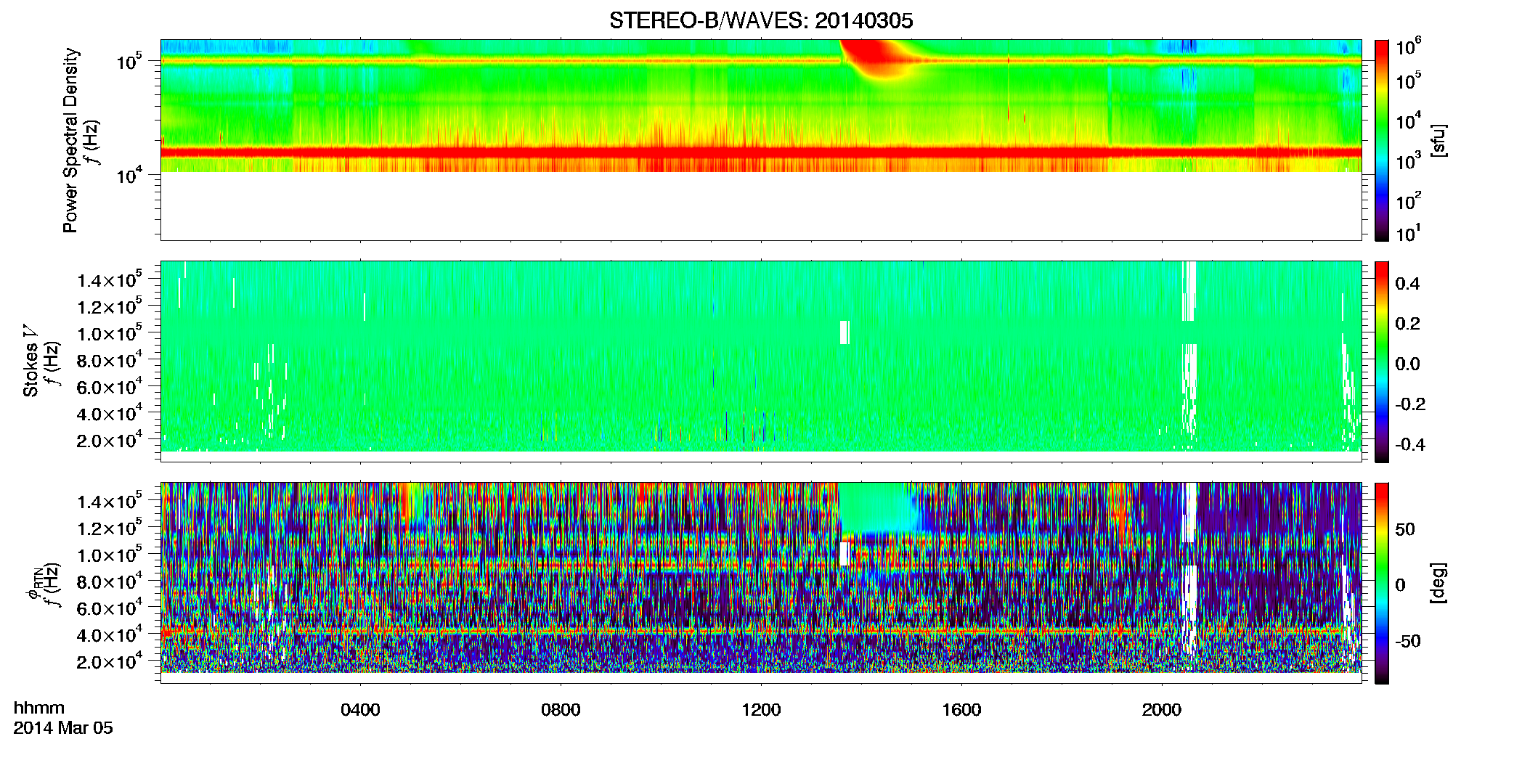The image size is (1522, 784).
Task: Click the Stokes V axis label
Action: (x=30, y=361)
